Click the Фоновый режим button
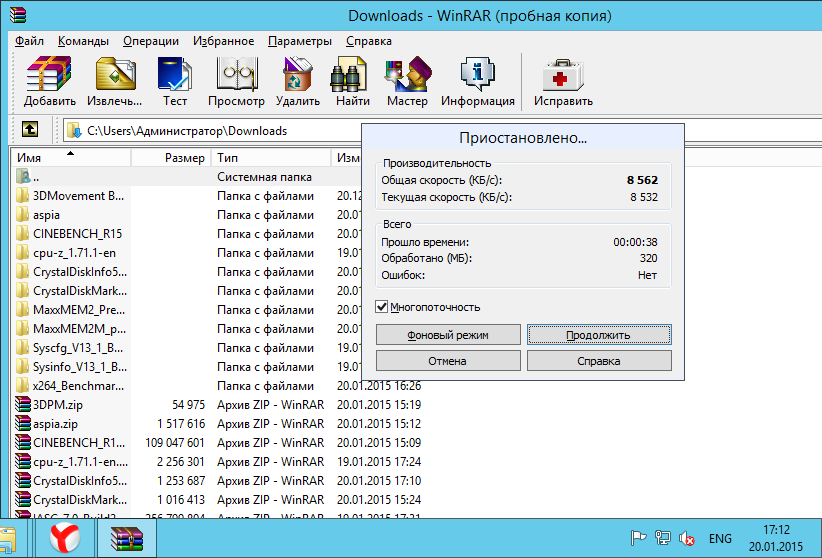The width and height of the screenshot is (822, 558). pos(448,335)
